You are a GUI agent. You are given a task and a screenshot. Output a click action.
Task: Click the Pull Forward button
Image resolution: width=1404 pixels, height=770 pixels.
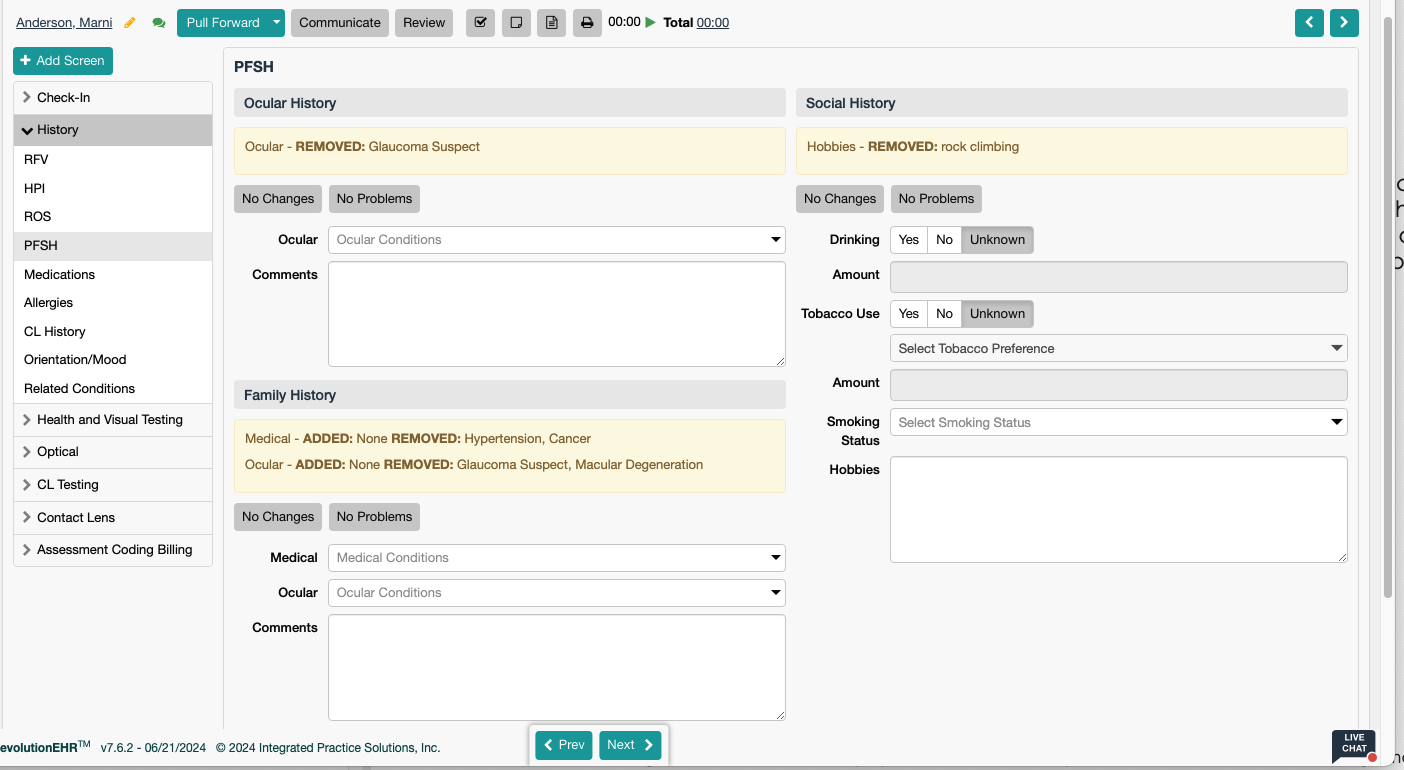coord(222,23)
